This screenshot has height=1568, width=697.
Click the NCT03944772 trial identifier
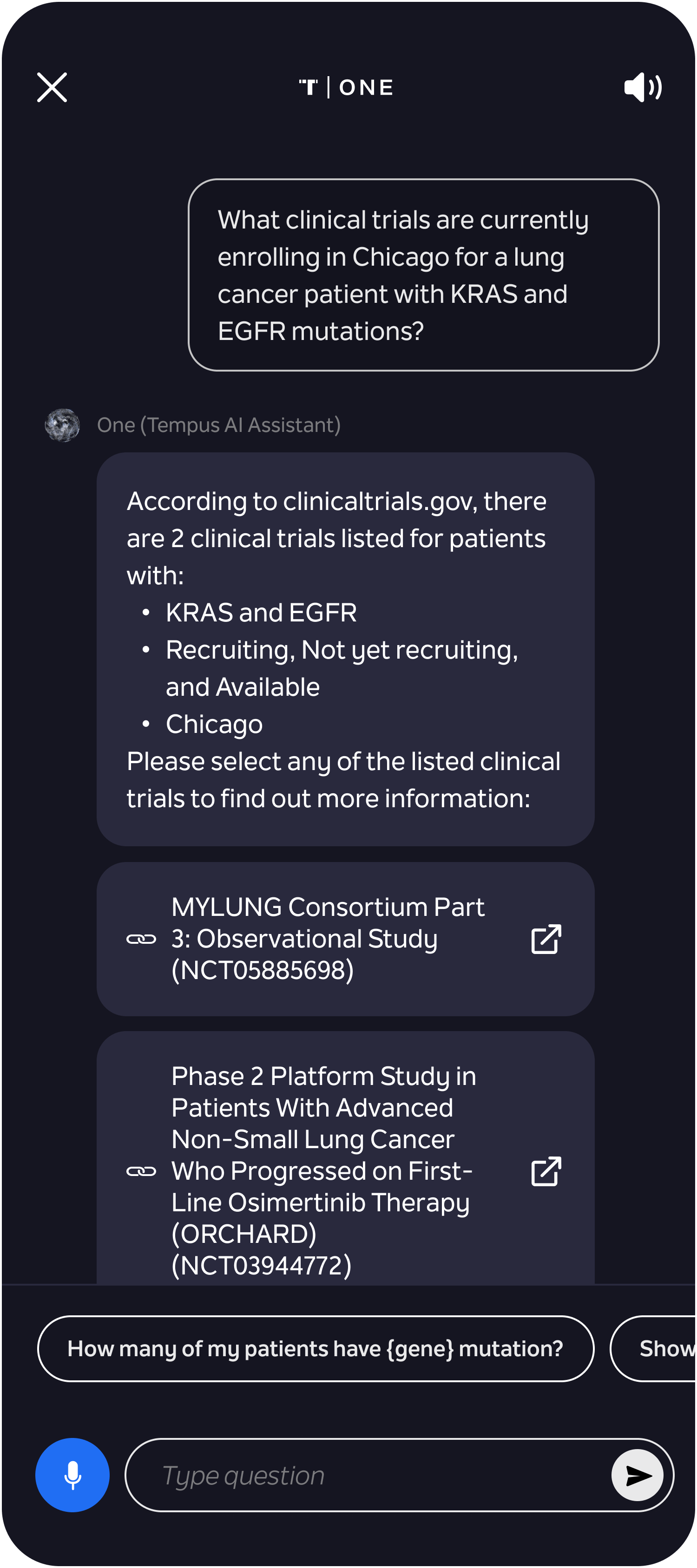tap(262, 1266)
